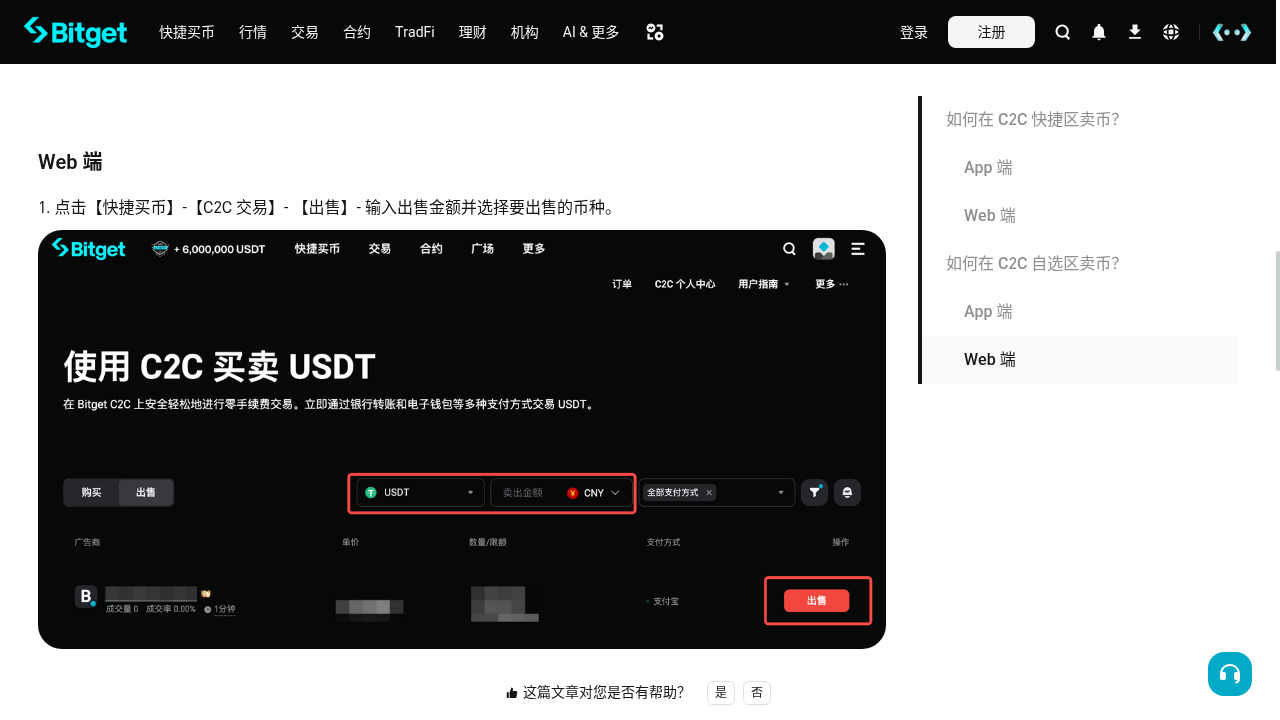Open the C2C tutorial screenshot image

click(x=462, y=439)
